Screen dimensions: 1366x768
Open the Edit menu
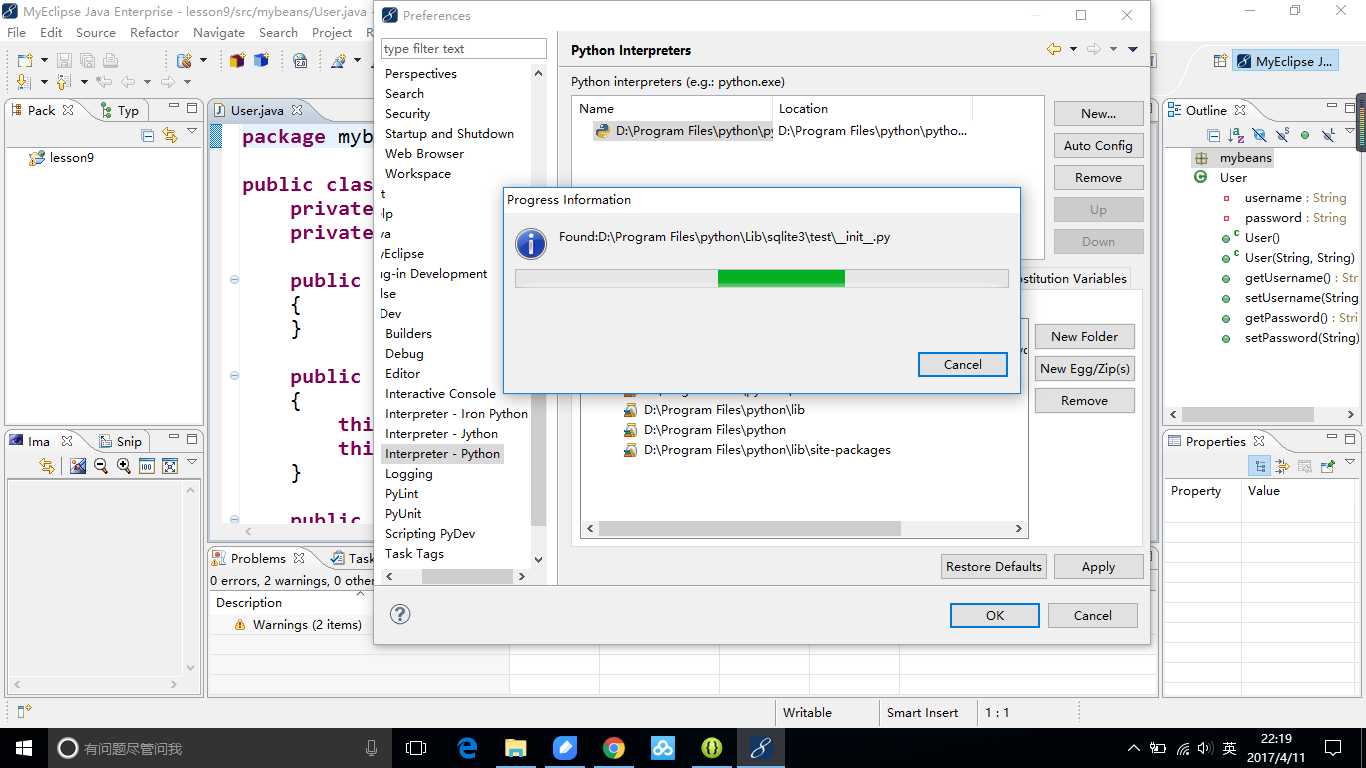point(51,32)
